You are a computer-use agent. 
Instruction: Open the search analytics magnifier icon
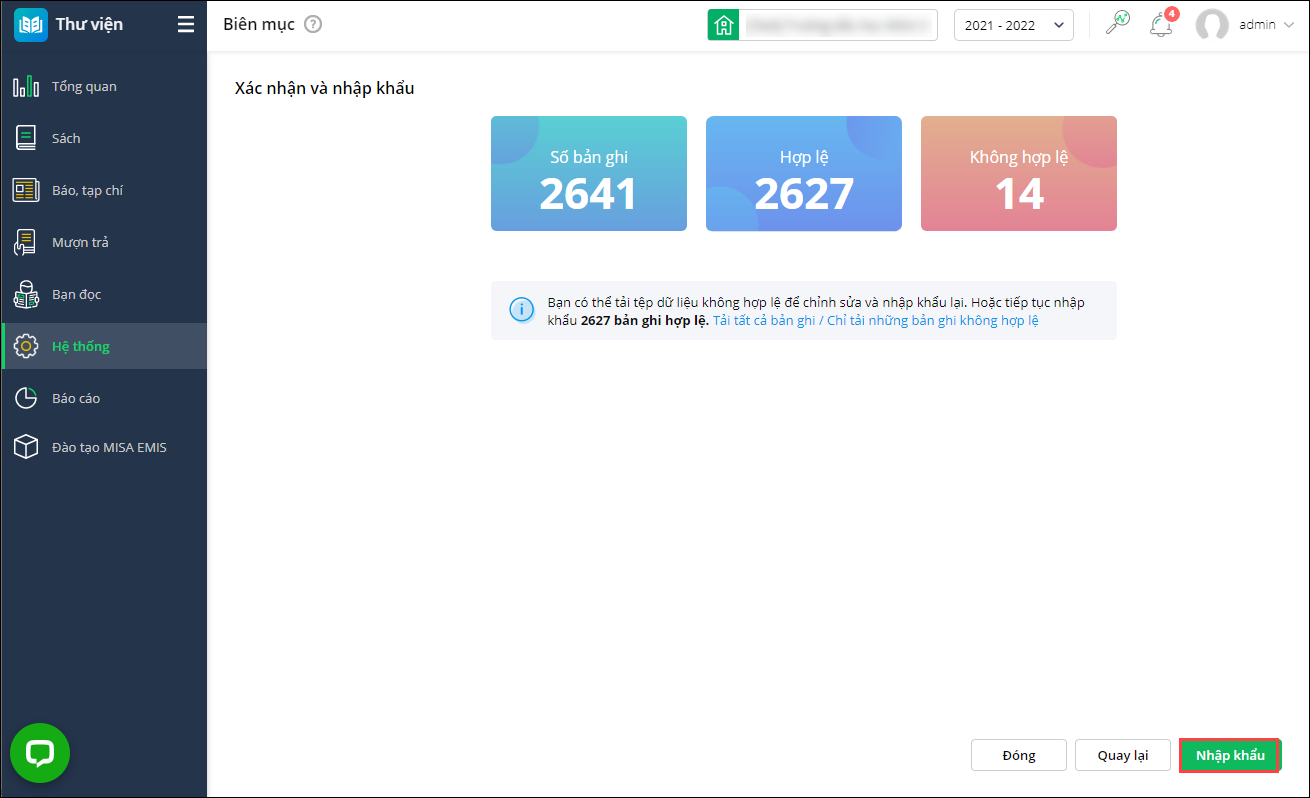point(1117,24)
